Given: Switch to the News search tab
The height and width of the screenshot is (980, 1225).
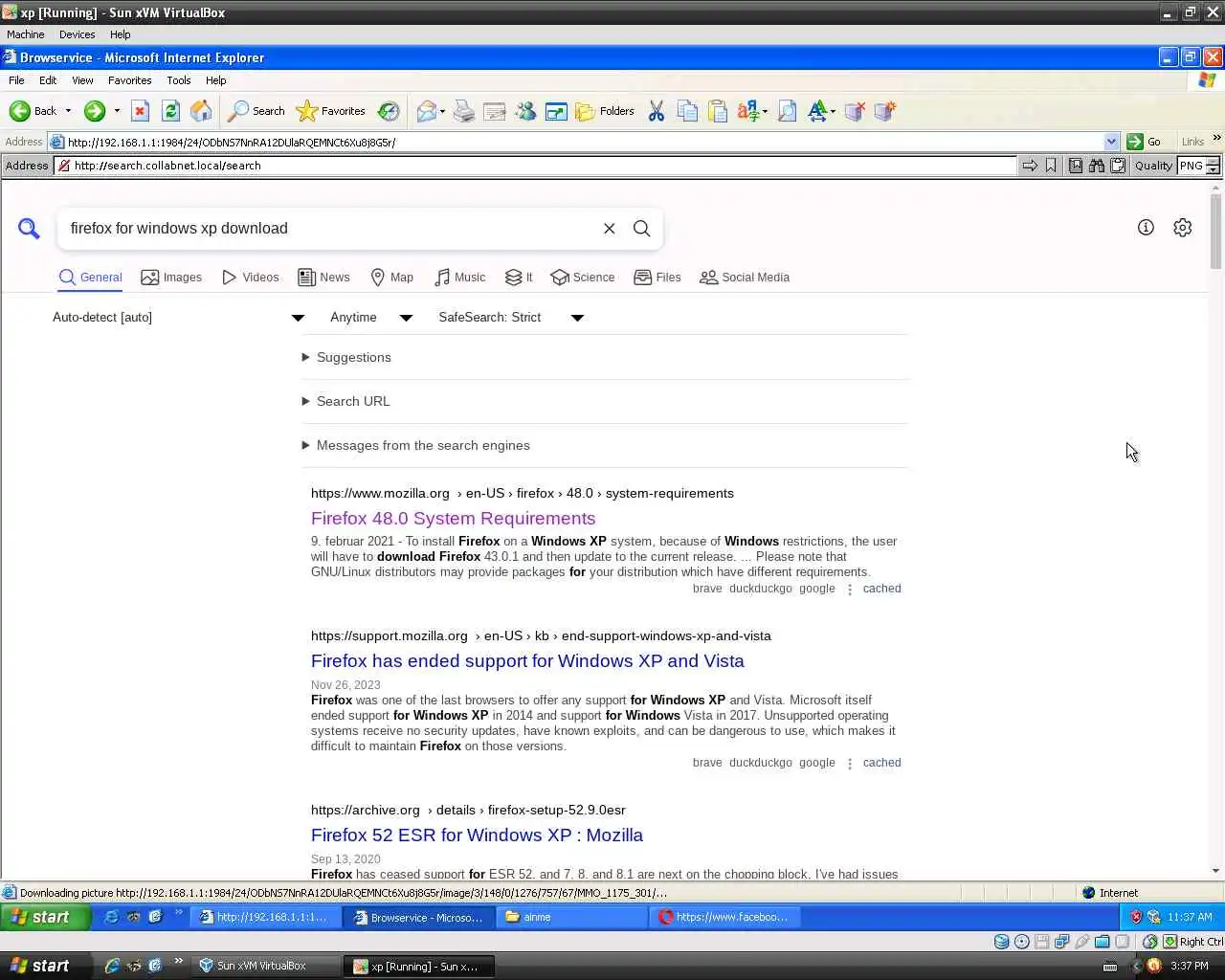Looking at the screenshot, I should click(x=323, y=278).
